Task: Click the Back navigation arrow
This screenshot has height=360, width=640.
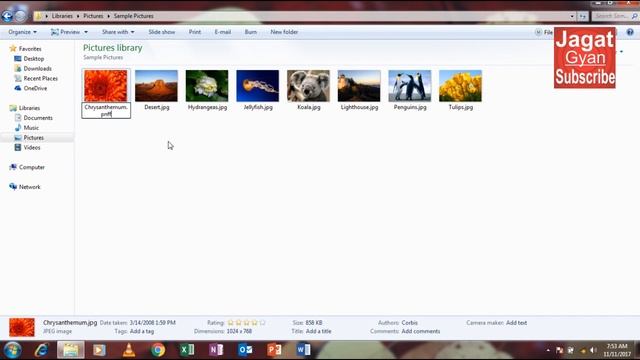Action: coord(7,16)
